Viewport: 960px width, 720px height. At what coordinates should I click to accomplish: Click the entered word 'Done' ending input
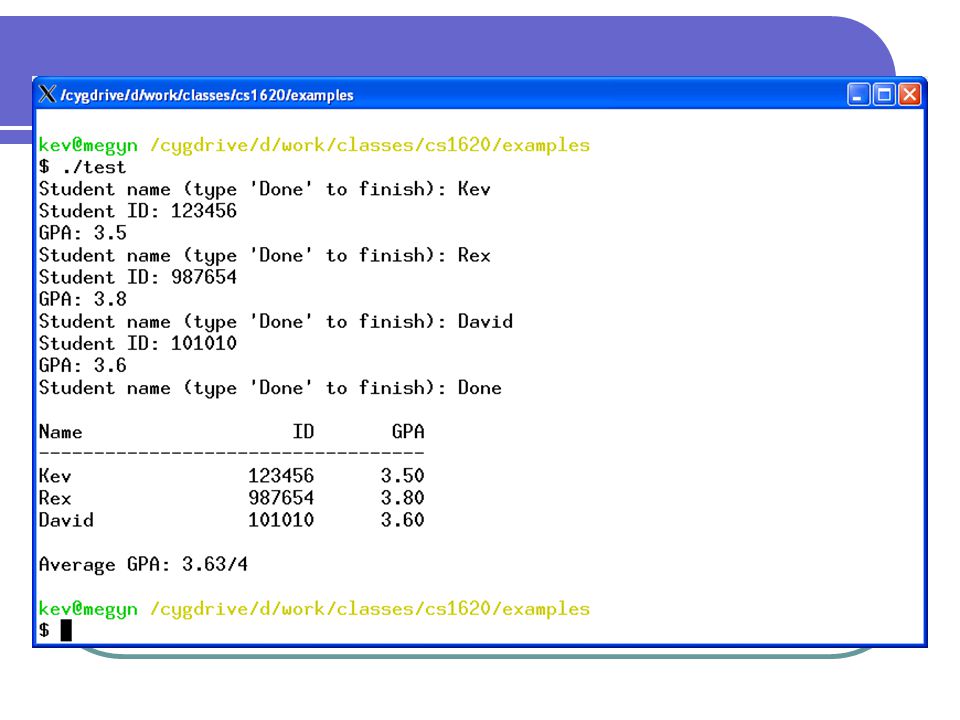479,387
